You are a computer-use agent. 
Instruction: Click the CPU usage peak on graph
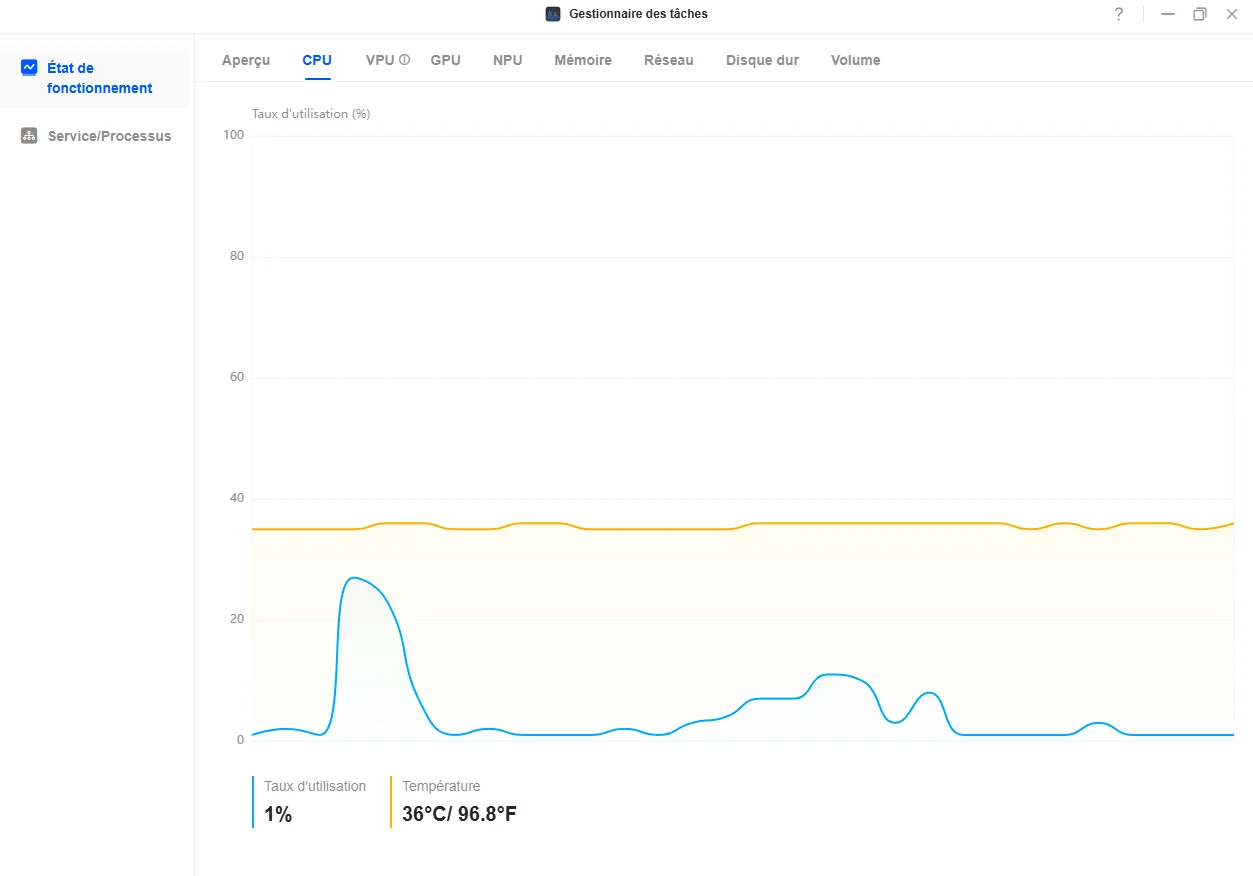tap(352, 578)
